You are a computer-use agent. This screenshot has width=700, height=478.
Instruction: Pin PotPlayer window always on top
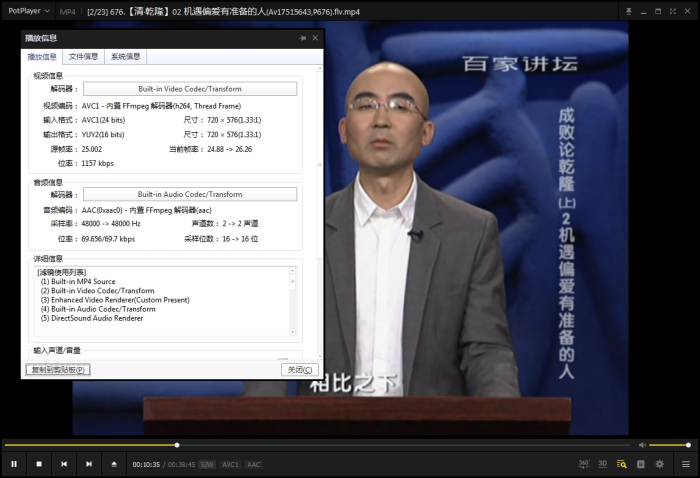click(629, 12)
